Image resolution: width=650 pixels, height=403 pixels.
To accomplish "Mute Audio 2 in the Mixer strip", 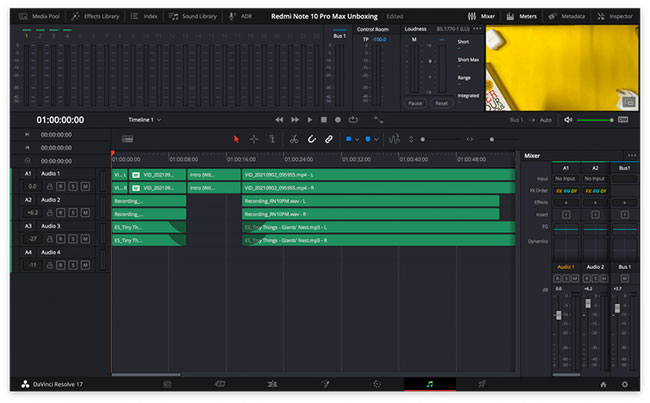I will [x=604, y=279].
